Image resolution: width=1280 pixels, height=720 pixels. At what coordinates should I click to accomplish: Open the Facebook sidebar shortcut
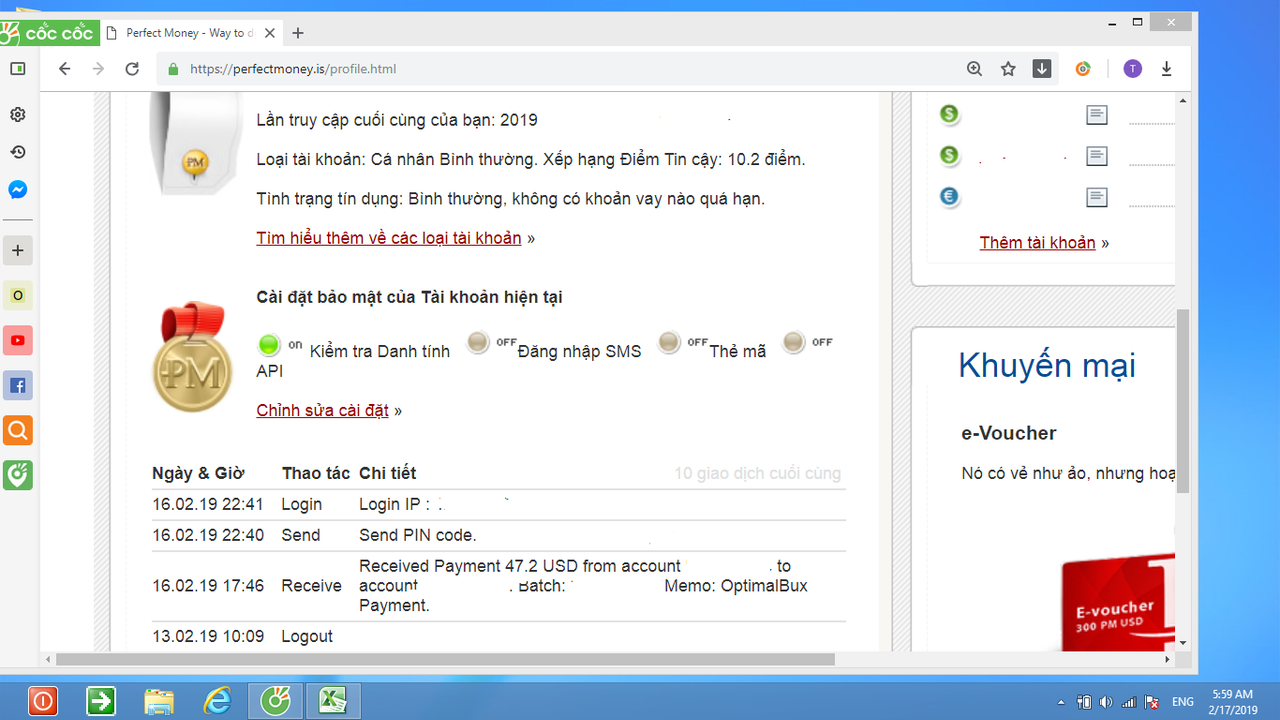(17, 385)
